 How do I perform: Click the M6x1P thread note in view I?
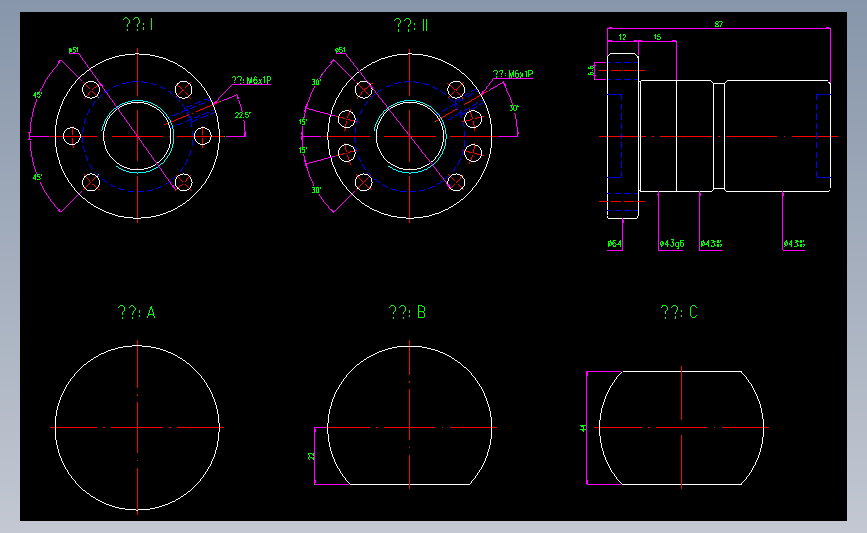[252, 80]
